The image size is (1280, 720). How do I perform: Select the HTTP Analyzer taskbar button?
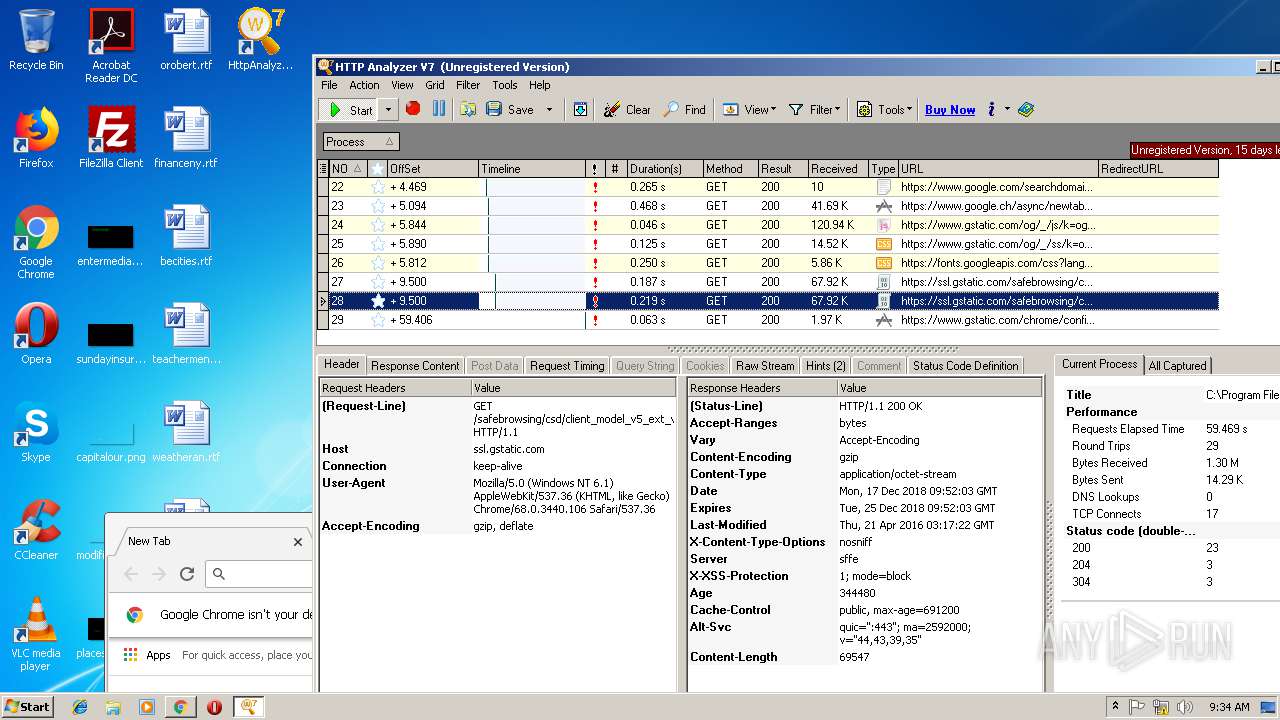click(x=248, y=707)
